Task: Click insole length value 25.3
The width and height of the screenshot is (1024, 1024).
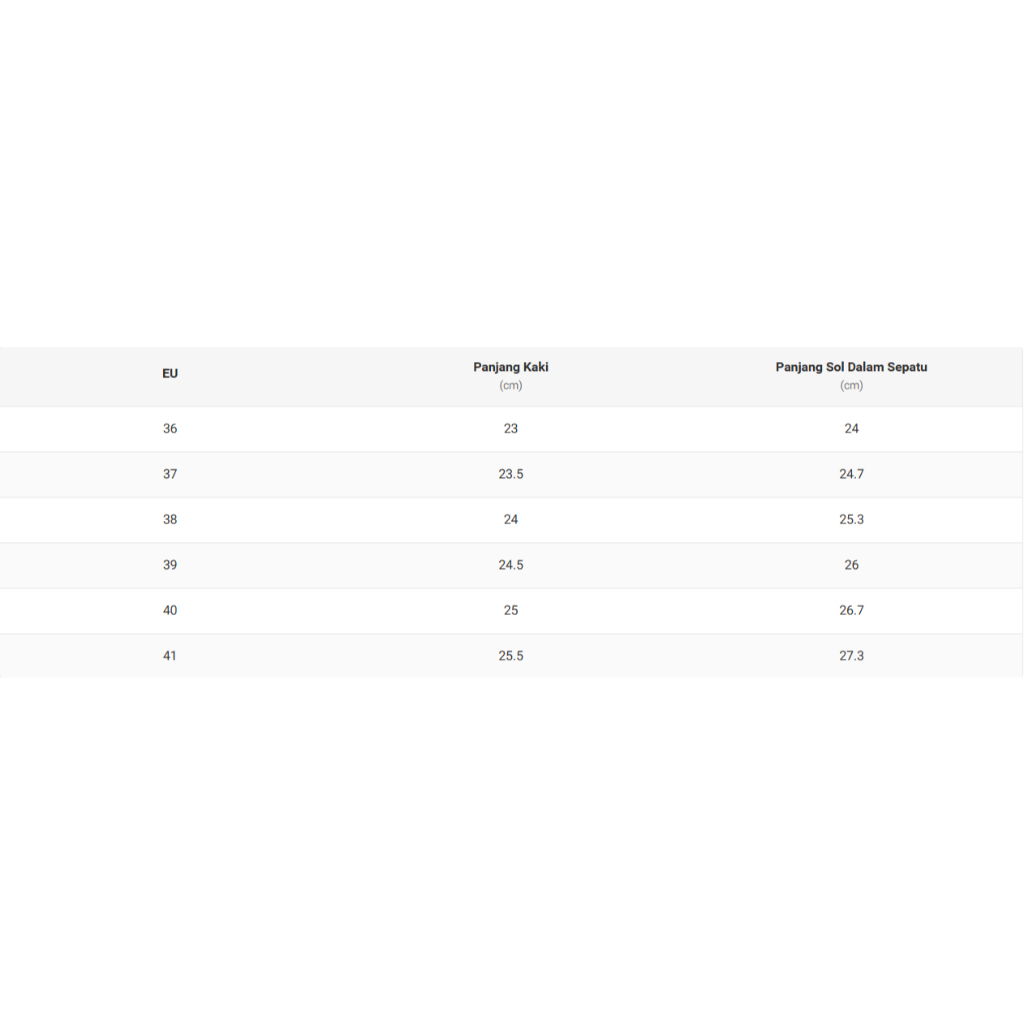Action: coord(851,520)
